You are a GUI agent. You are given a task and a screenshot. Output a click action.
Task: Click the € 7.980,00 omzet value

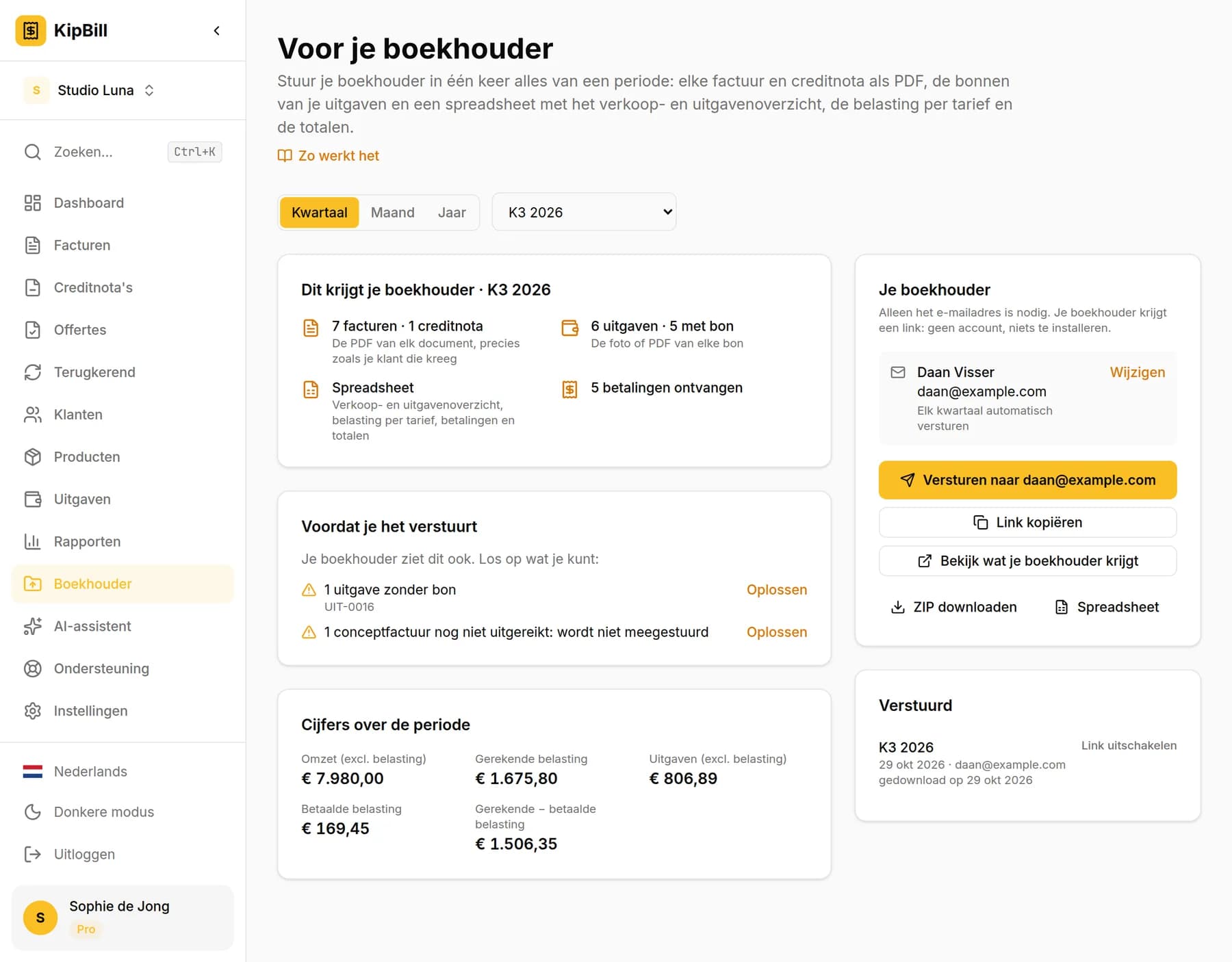point(342,779)
